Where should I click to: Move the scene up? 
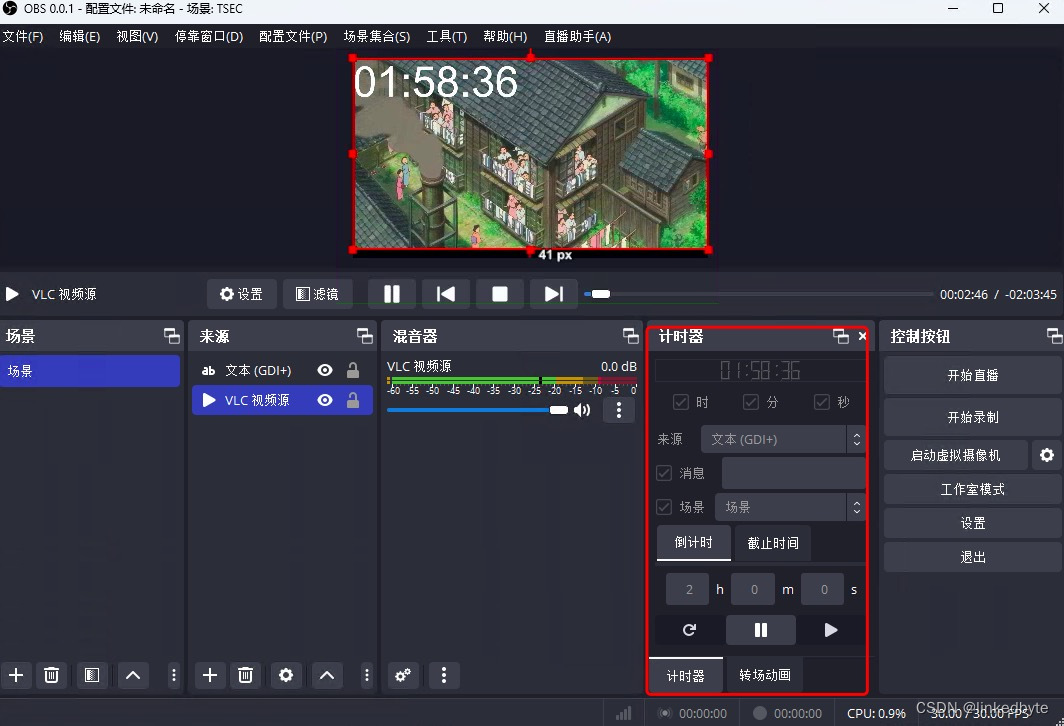tap(133, 675)
